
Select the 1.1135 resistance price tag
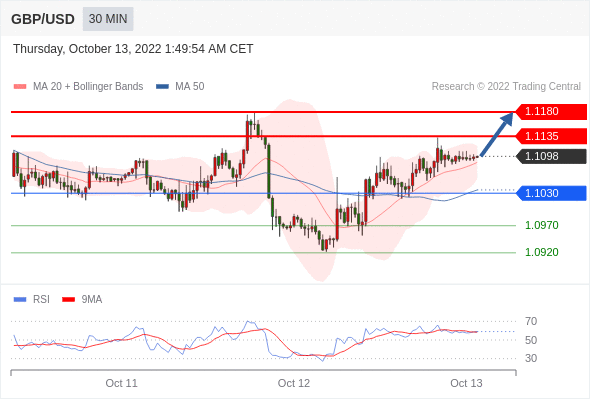[x=551, y=136]
